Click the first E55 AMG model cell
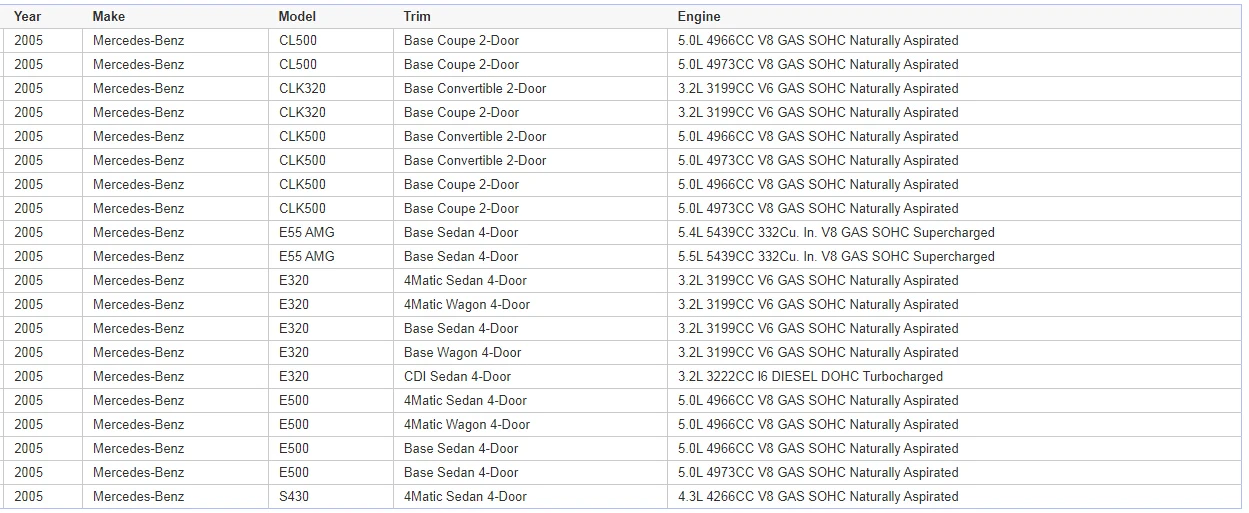Image resolution: width=1249 pixels, height=513 pixels. click(x=330, y=233)
